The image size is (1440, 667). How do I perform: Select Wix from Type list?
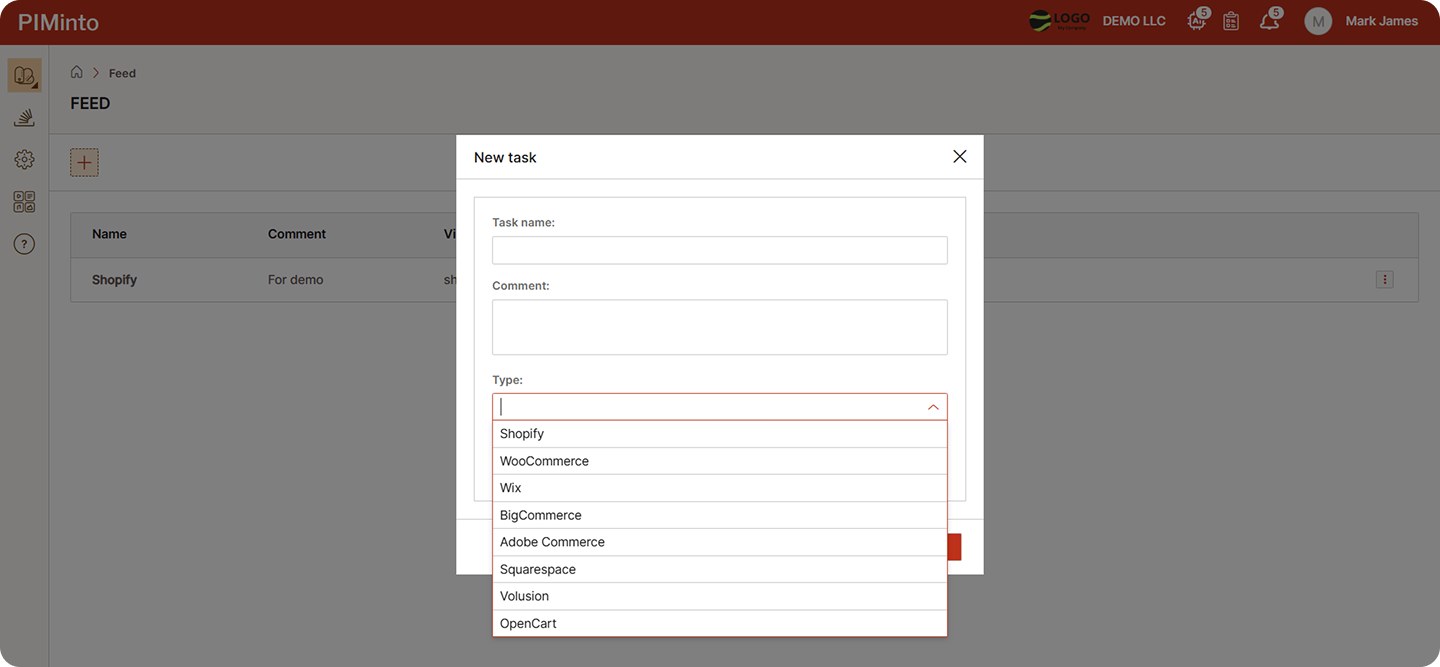click(x=719, y=488)
